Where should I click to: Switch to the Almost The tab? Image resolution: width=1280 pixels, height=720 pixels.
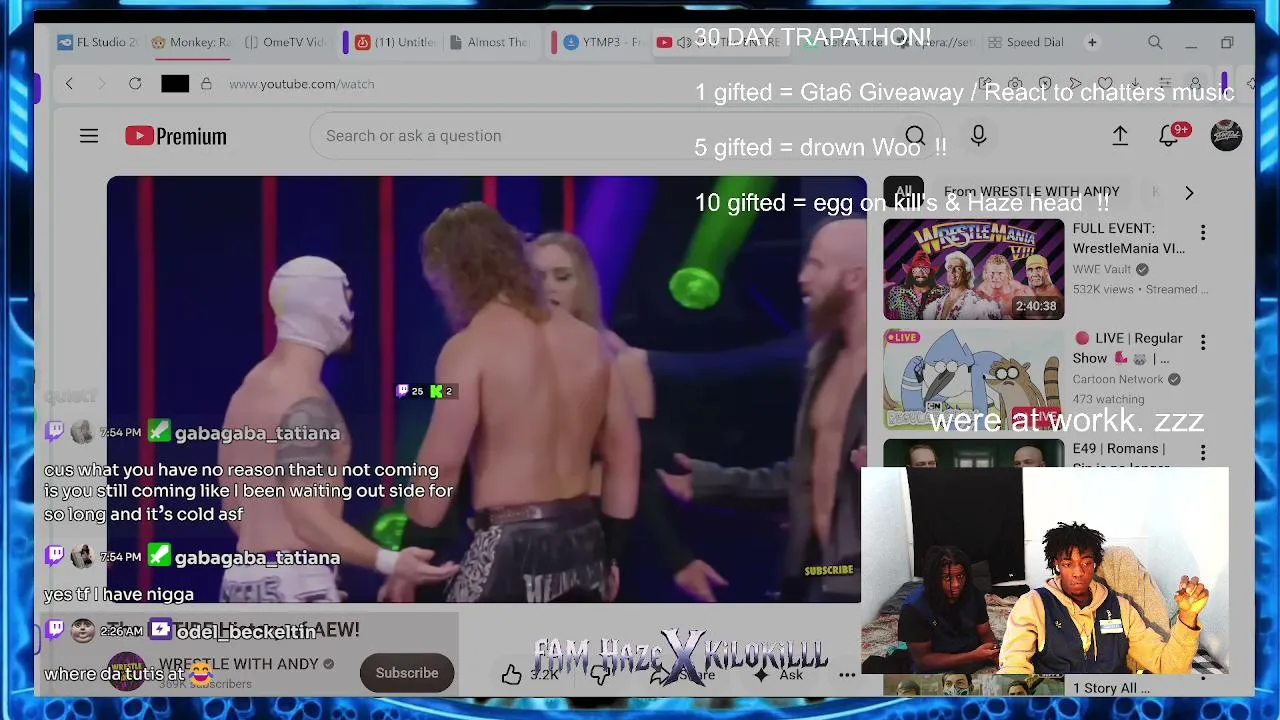tap(490, 43)
